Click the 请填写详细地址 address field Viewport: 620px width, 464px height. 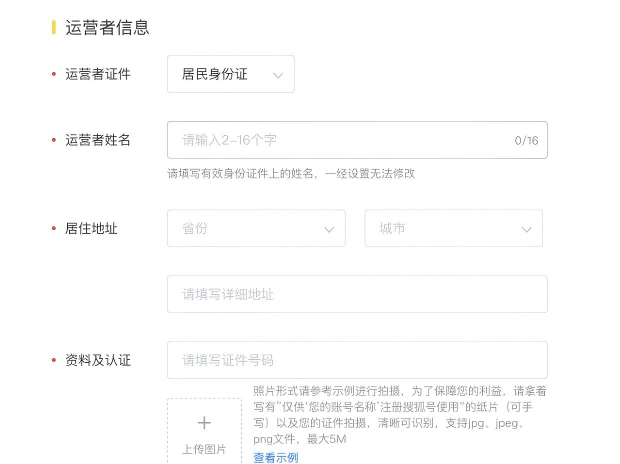[357, 294]
